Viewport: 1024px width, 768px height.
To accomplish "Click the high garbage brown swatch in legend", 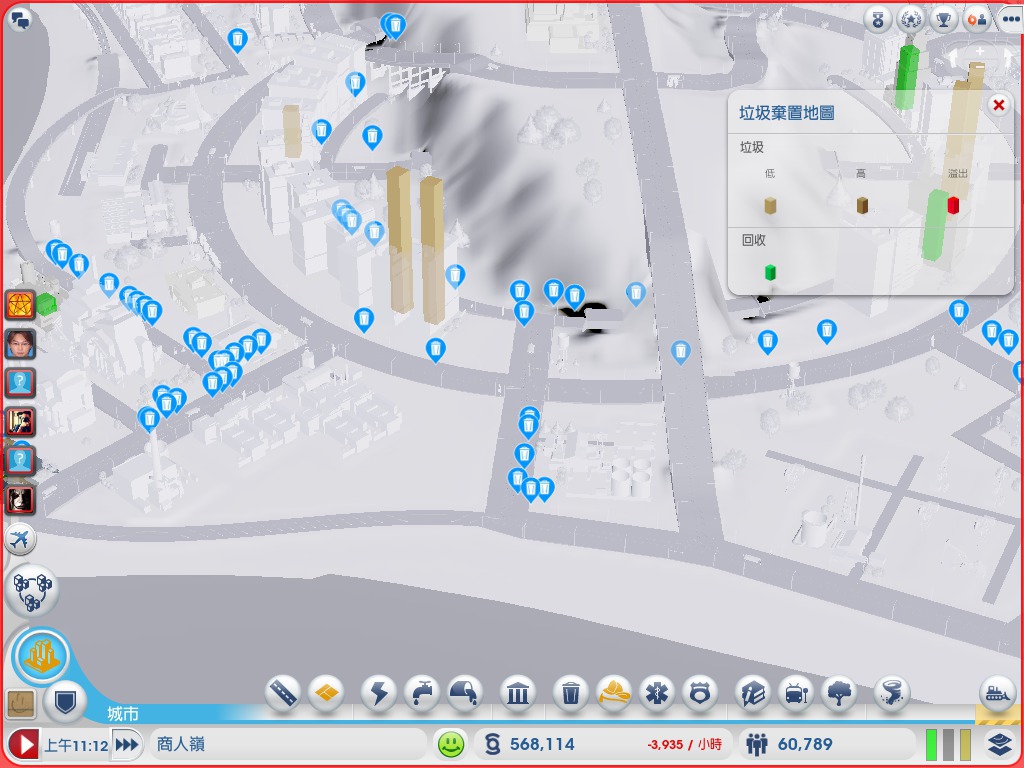I will pyautogui.click(x=862, y=206).
